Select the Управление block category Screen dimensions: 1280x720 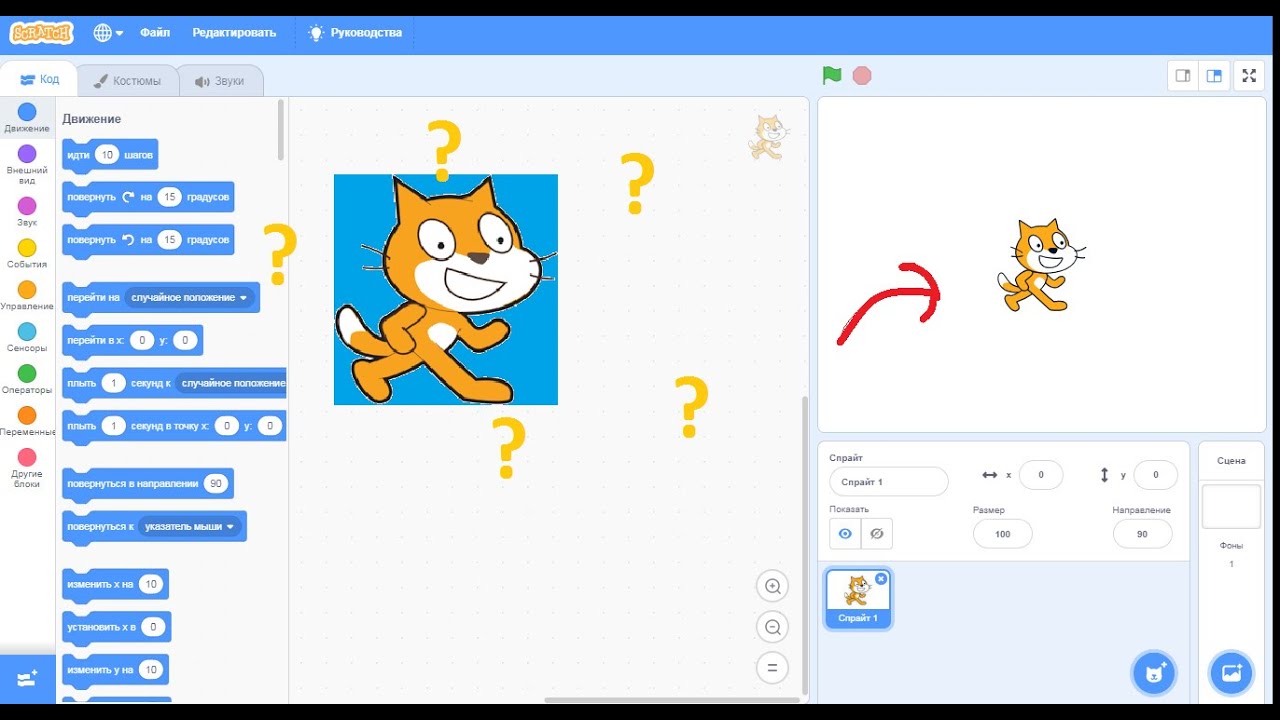(x=27, y=296)
